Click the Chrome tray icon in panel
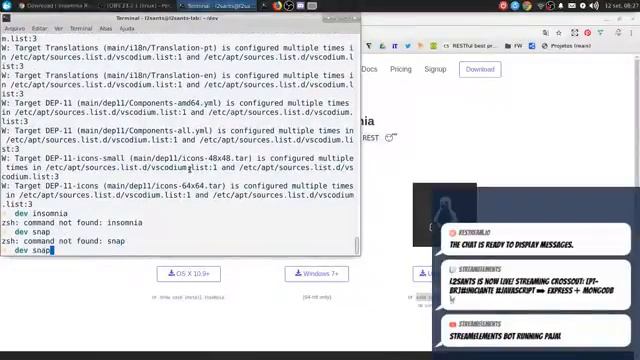 527,6
